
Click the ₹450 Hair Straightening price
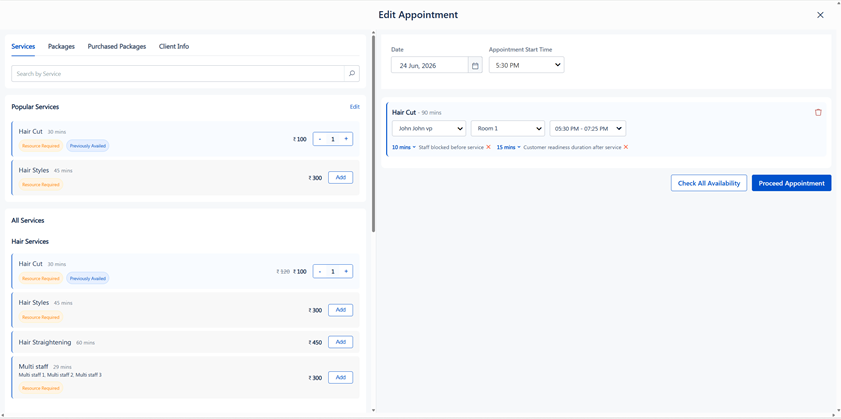click(x=315, y=342)
